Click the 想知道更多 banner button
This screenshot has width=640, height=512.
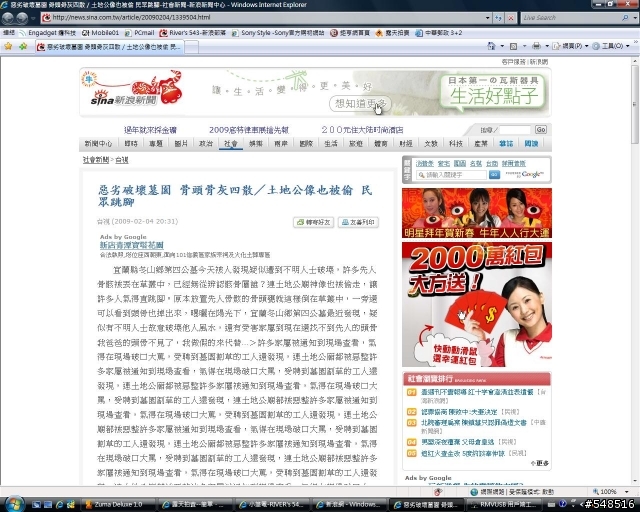360,104
